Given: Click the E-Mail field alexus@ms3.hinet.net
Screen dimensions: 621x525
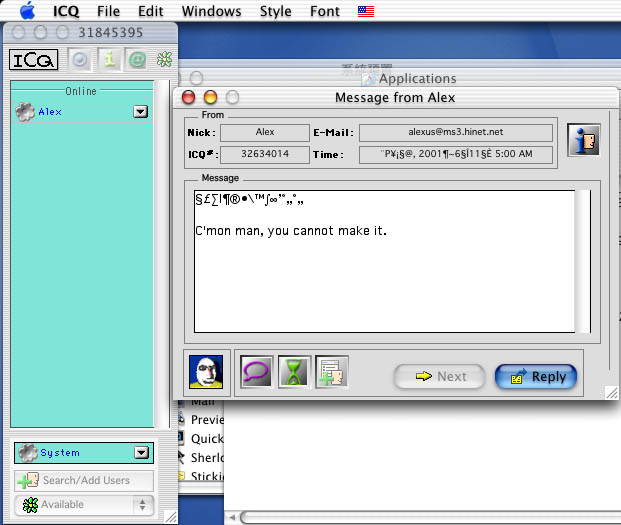Looking at the screenshot, I should coord(456,132).
